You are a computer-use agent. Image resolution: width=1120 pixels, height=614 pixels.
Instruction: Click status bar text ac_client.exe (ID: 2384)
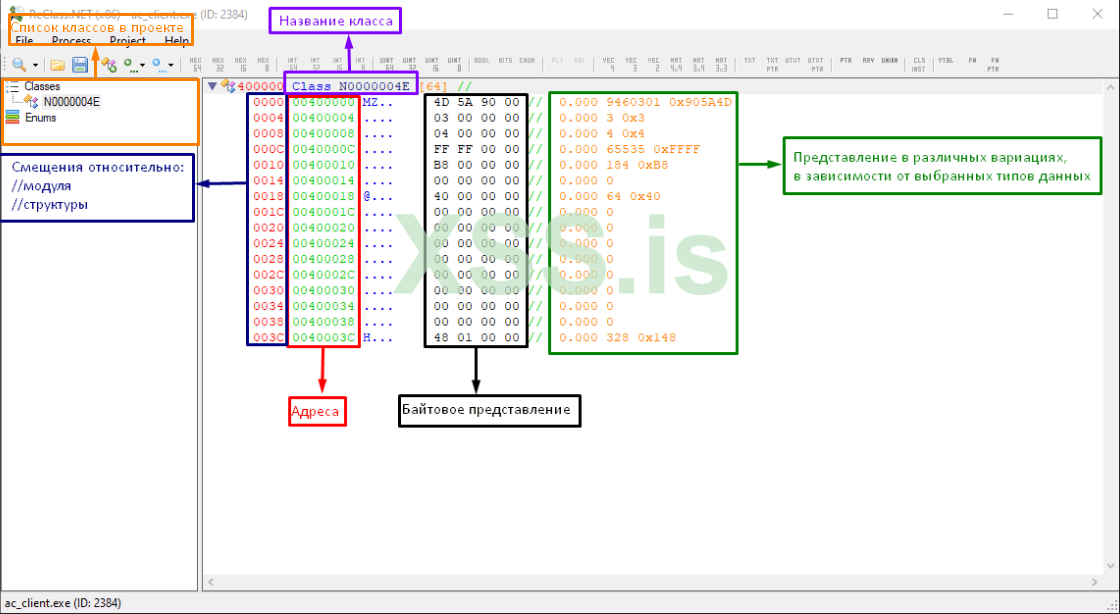coord(63,603)
